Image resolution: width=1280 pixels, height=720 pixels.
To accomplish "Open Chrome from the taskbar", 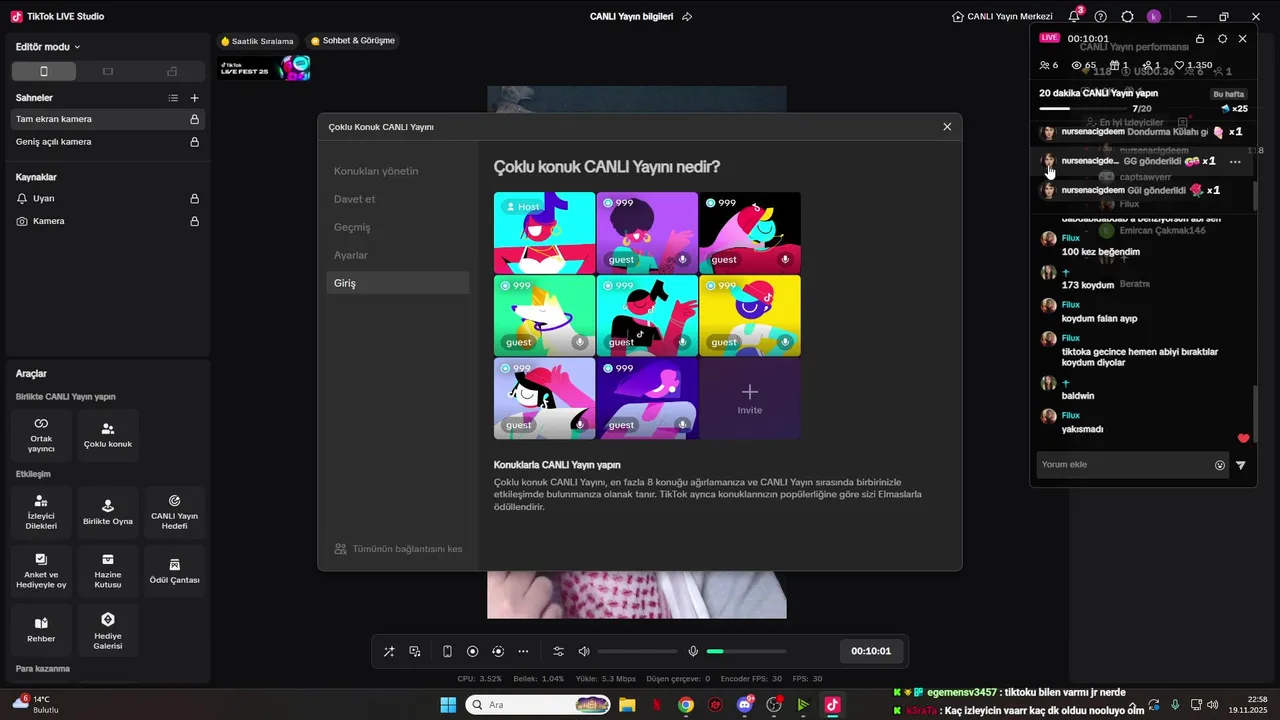I will (x=685, y=705).
